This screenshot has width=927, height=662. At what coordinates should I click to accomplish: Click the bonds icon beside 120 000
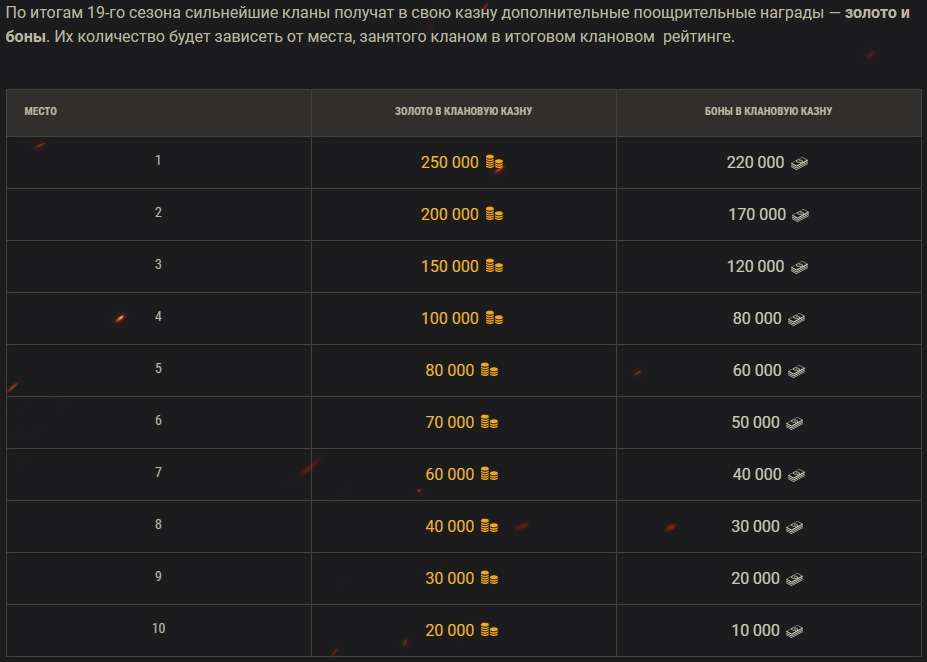(x=799, y=267)
